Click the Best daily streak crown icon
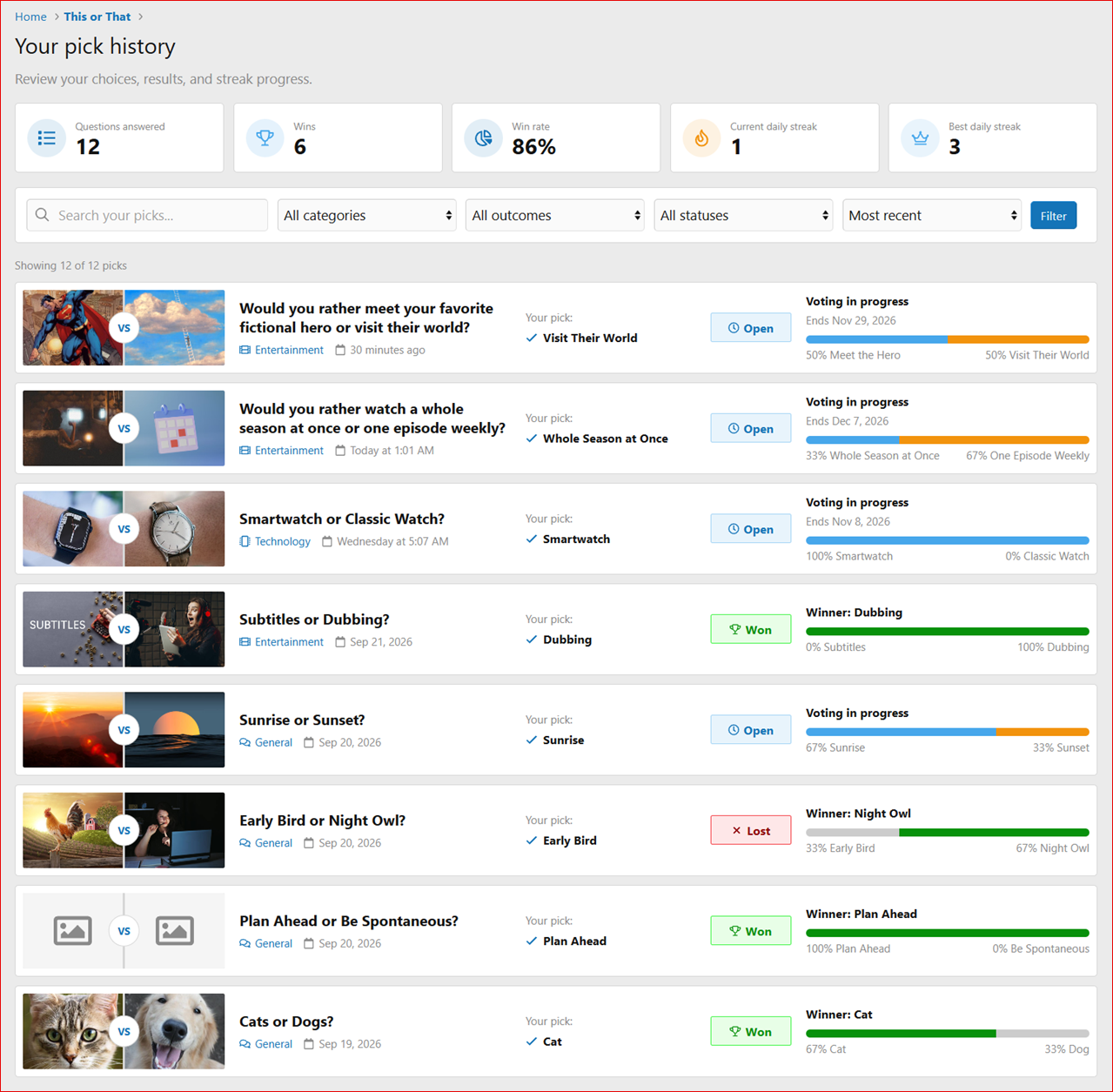This screenshot has width=1113, height=1092. (920, 137)
